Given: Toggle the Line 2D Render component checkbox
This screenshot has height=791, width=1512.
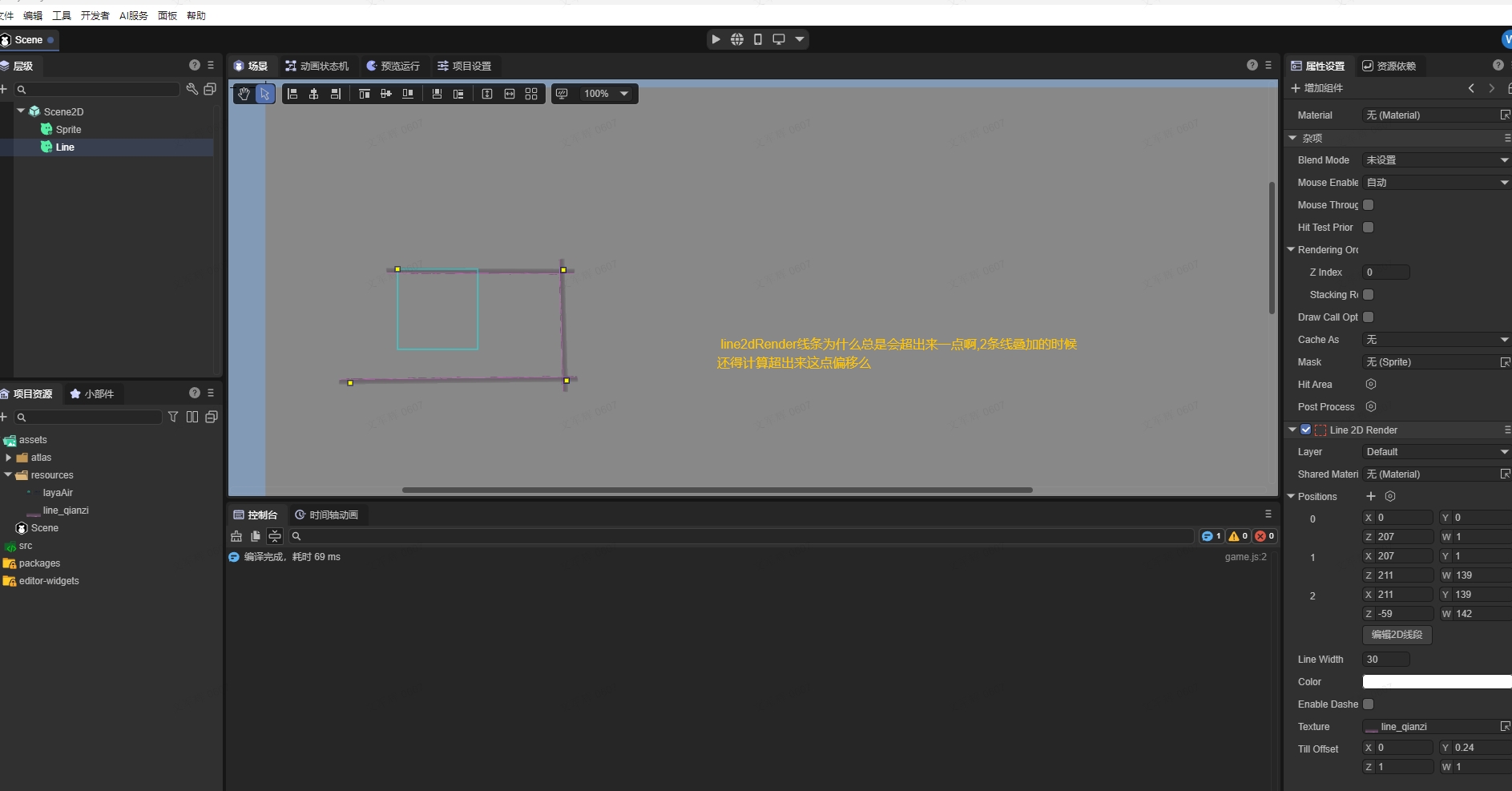Looking at the screenshot, I should (x=1306, y=430).
